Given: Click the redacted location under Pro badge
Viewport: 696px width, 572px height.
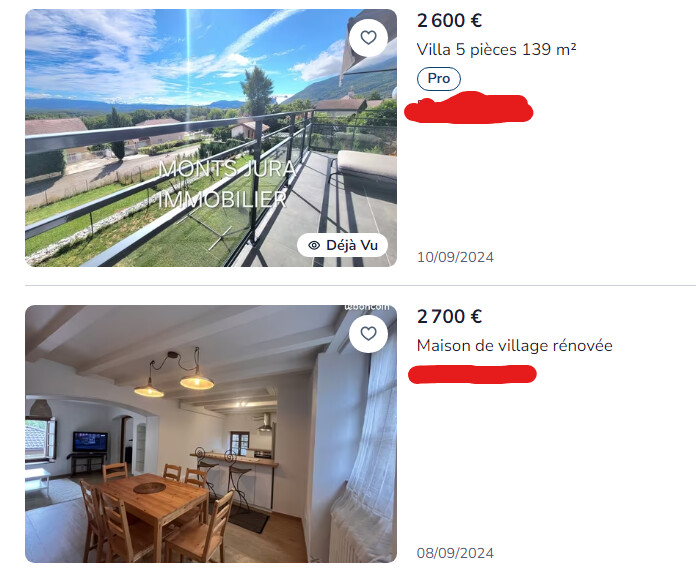Looking at the screenshot, I should coord(469,107).
